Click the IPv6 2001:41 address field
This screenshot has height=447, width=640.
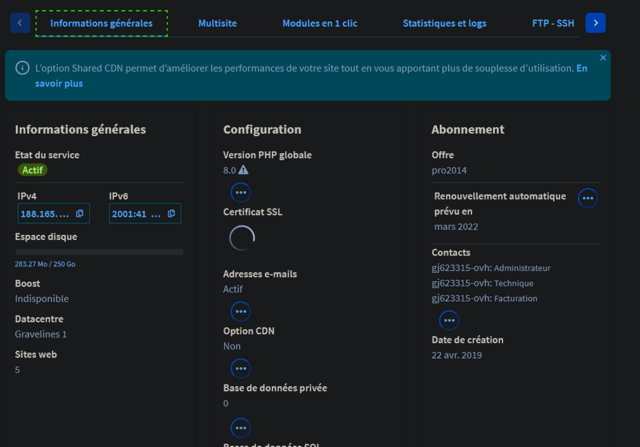145,213
